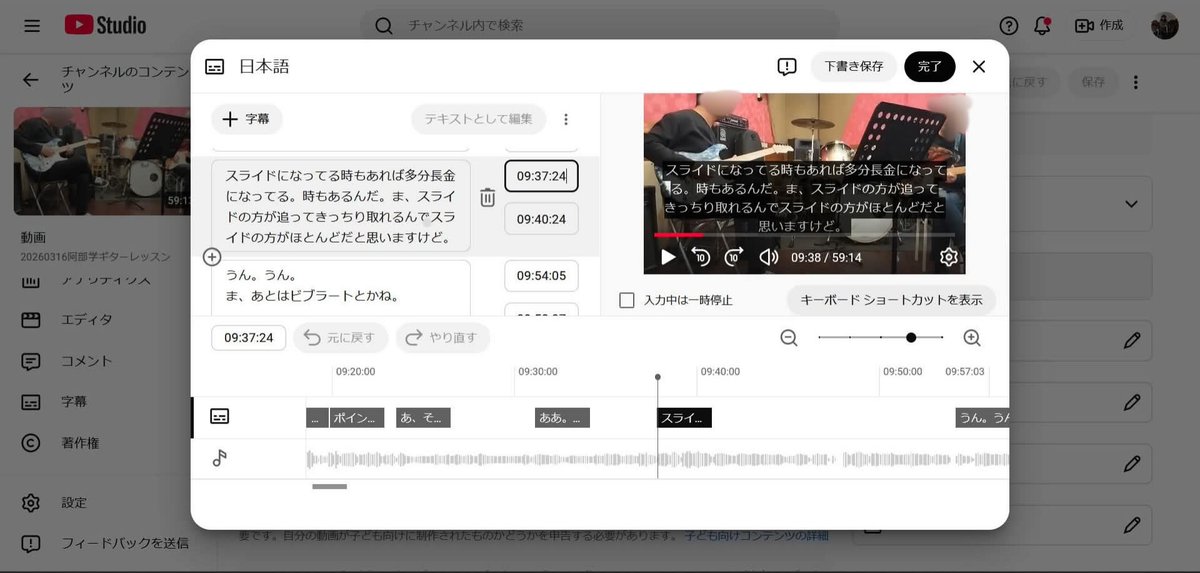This screenshot has width=1200, height=573.
Task: Open 設定 in the sidebar
Action: [x=74, y=502]
